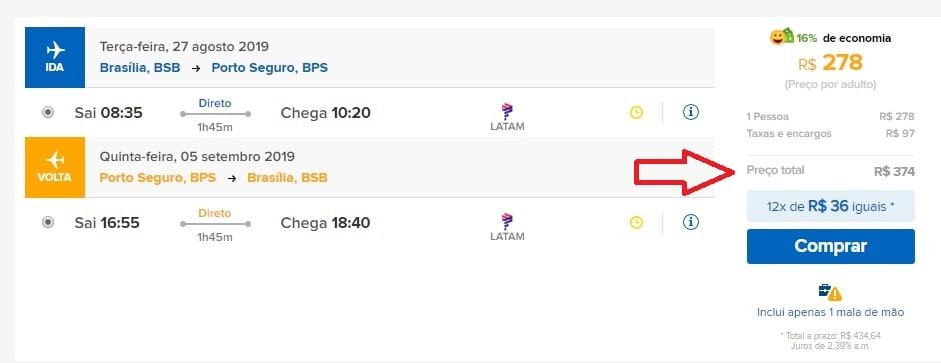Click the hand luggage warning icon
Viewport: 941px width, 363px height.
tap(831, 292)
